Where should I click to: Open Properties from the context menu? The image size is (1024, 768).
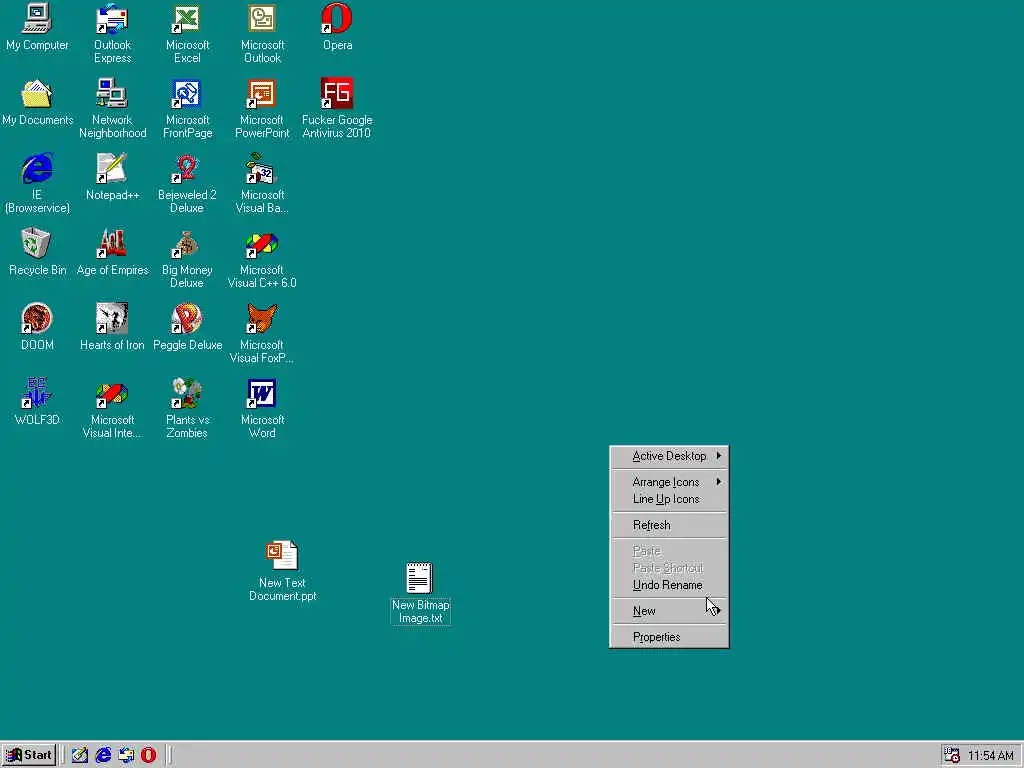point(669,637)
